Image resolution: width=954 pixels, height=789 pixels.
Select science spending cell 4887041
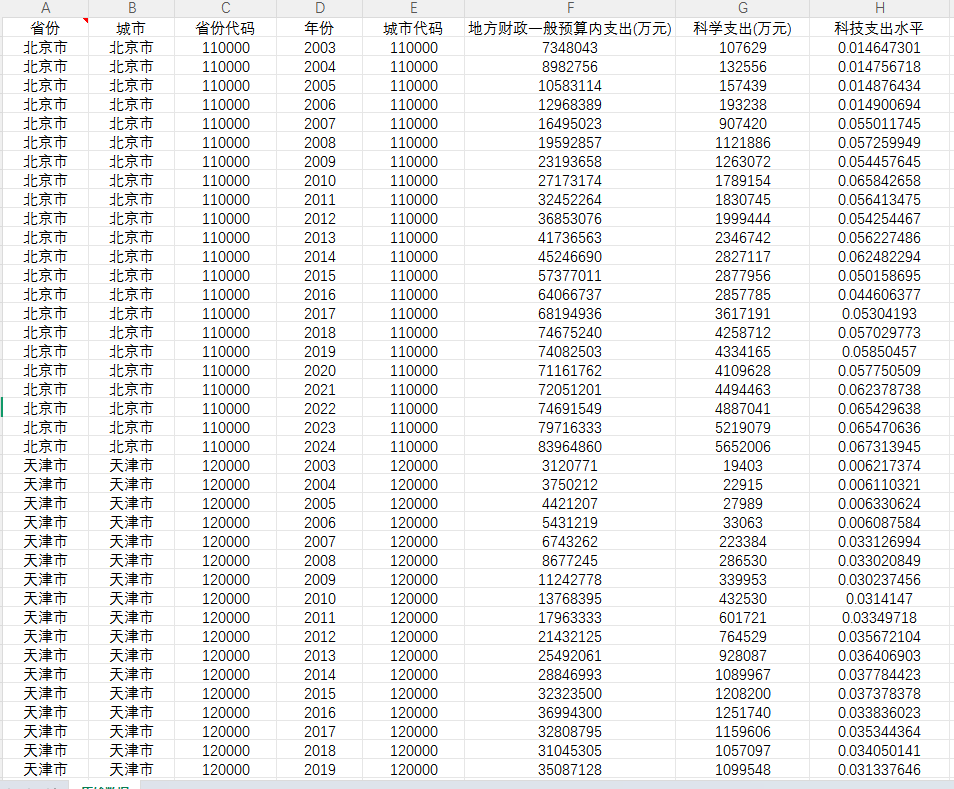[743, 409]
